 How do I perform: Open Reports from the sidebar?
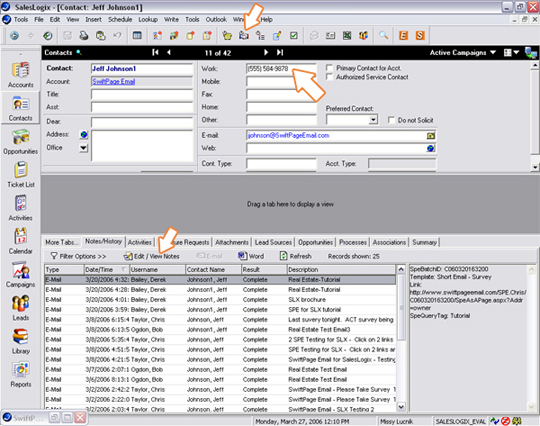tap(21, 374)
